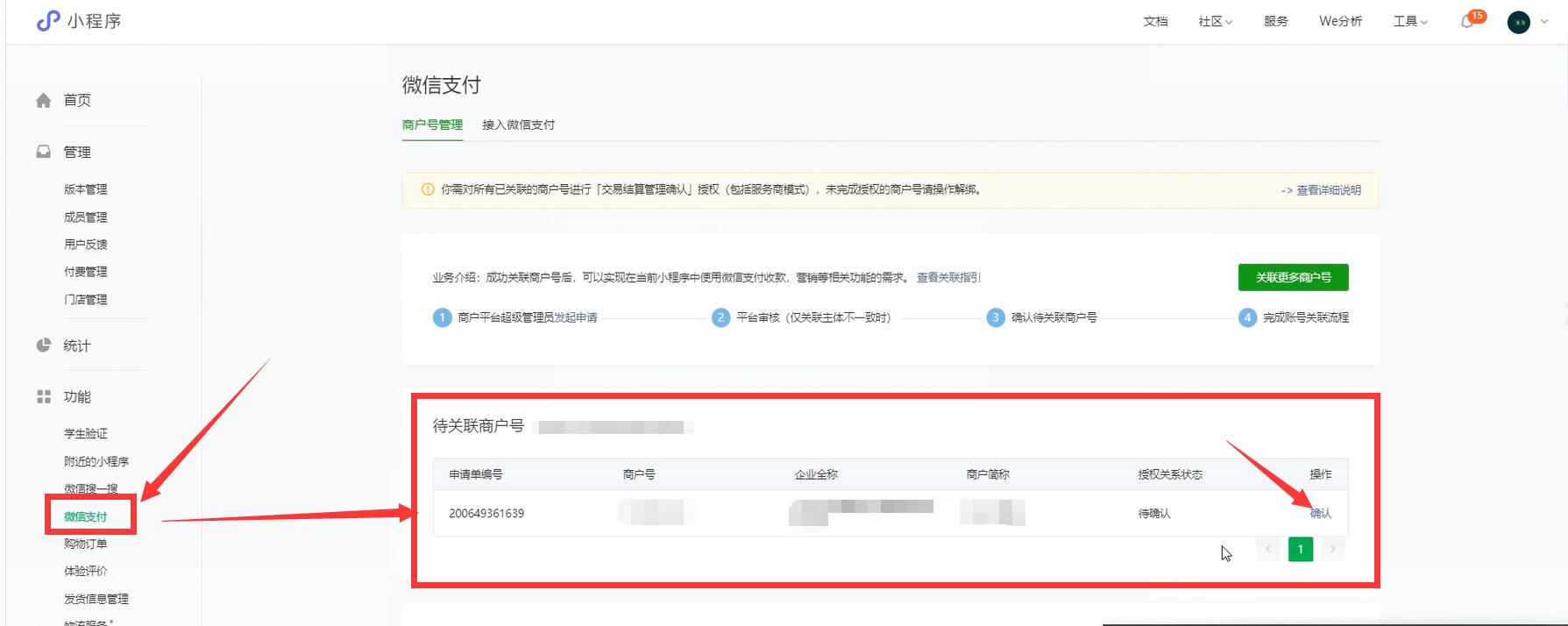Select 统计 section in sidebar
Image resolution: width=1568 pixels, height=626 pixels.
tap(77, 345)
